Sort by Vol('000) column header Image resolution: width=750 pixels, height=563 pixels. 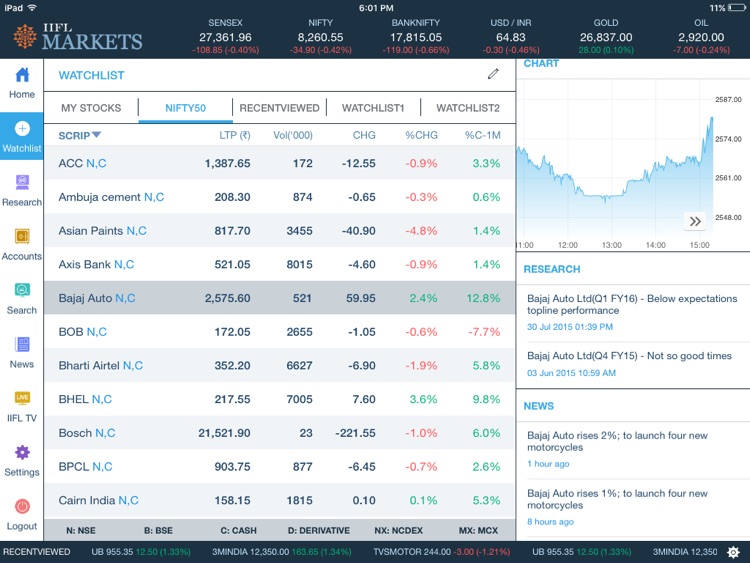pyautogui.click(x=293, y=135)
